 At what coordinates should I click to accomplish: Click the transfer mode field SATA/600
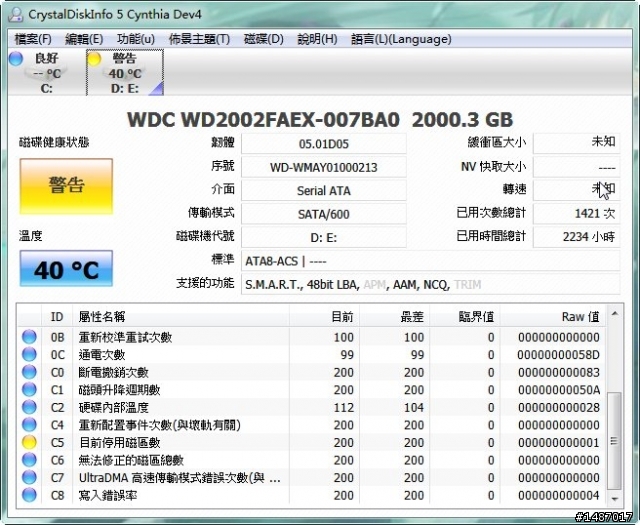coord(324,214)
